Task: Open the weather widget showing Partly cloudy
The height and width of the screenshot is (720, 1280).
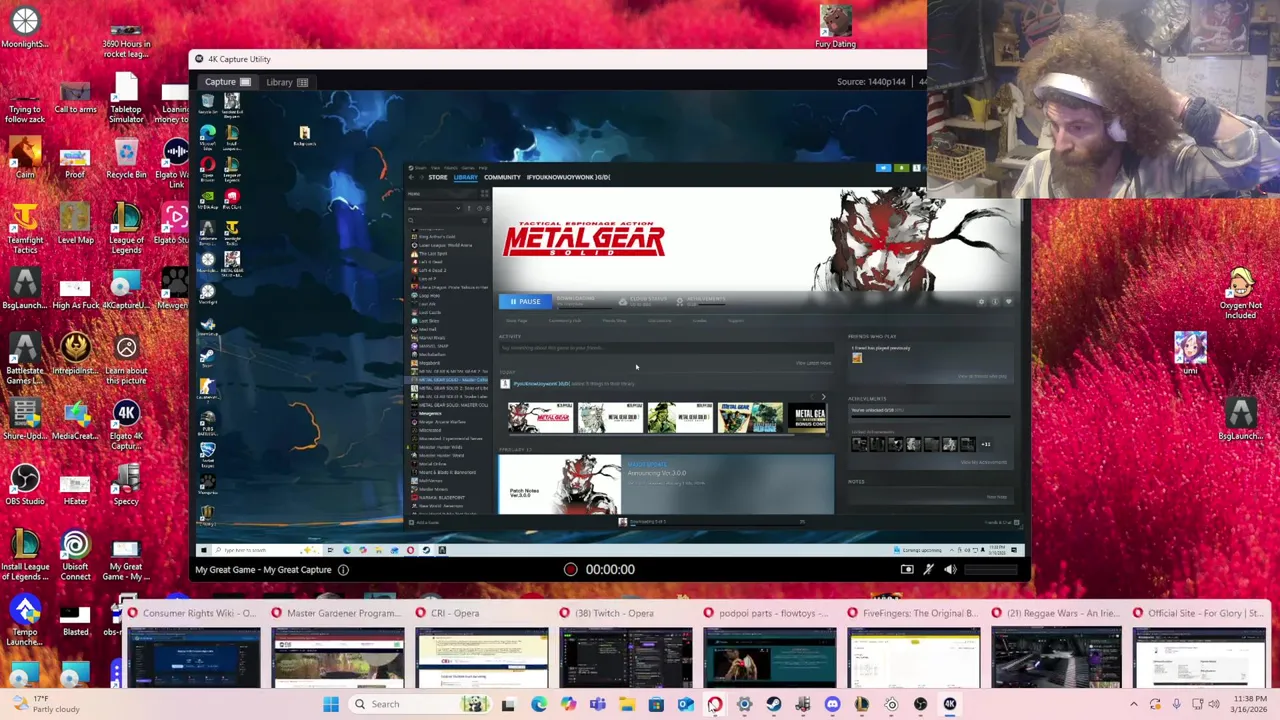Action: 43,704
